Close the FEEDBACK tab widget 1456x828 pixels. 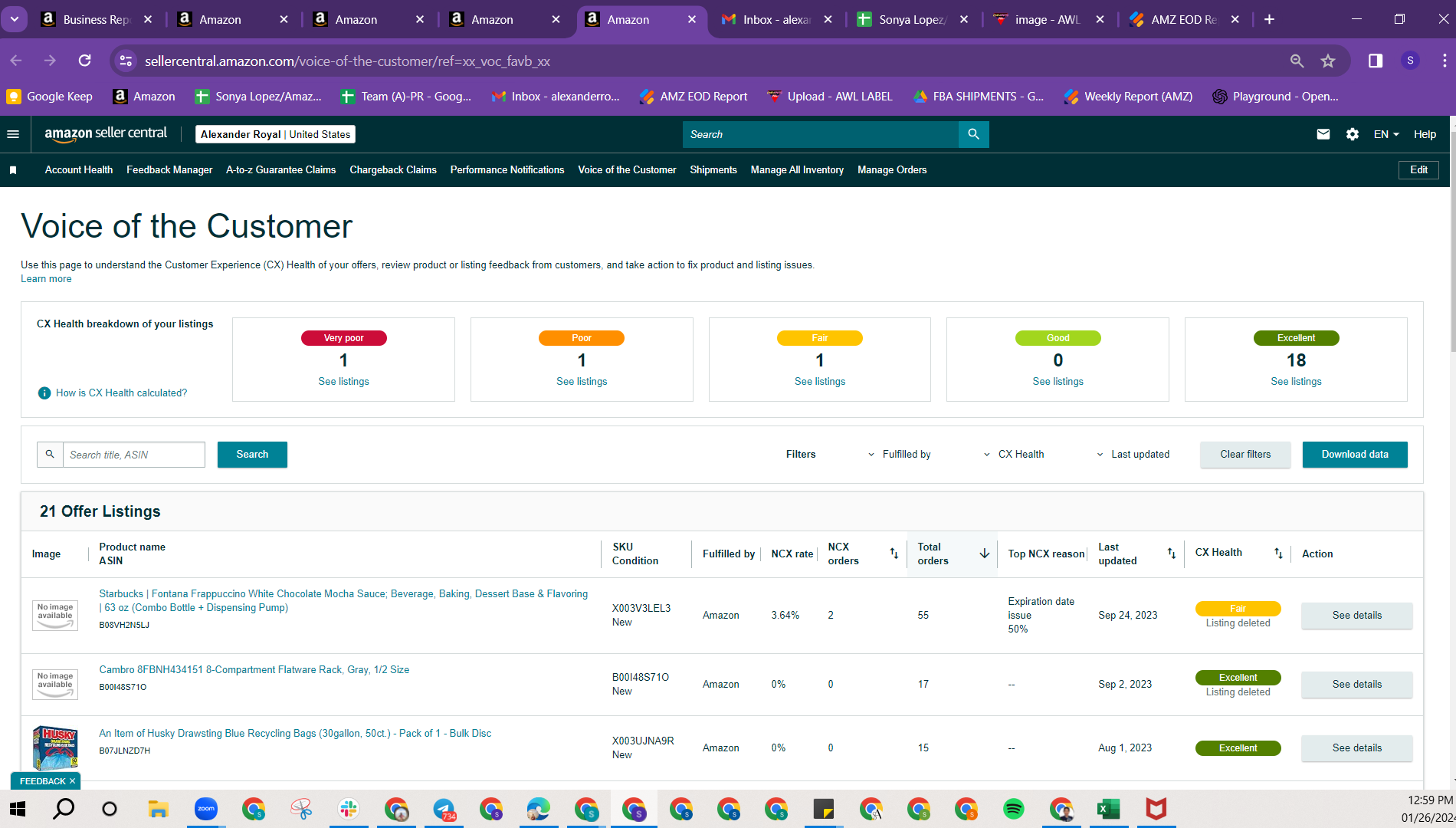72,781
